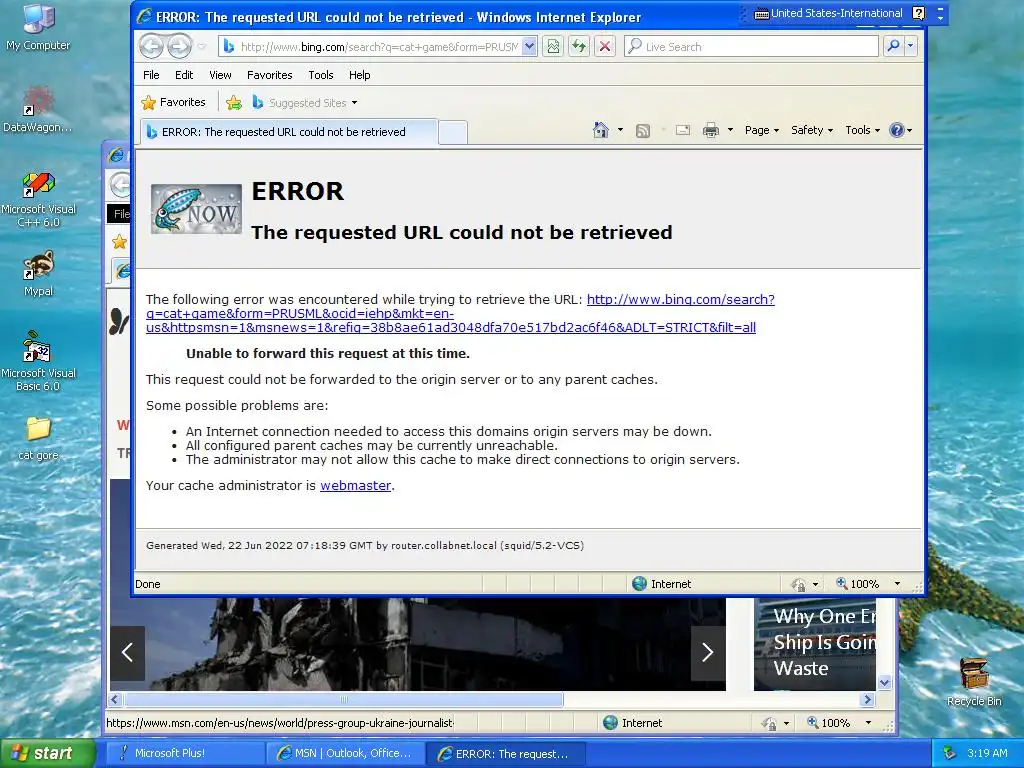This screenshot has width=1024, height=768.
Task: Expand the front window's zoom level dropdown arrow
Action: pos(897,584)
